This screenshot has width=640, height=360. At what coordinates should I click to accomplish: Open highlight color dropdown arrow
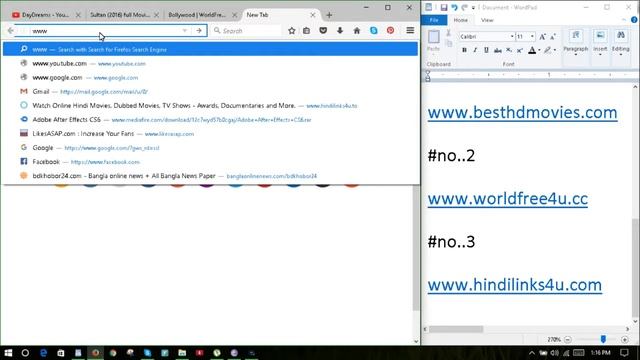[555, 50]
